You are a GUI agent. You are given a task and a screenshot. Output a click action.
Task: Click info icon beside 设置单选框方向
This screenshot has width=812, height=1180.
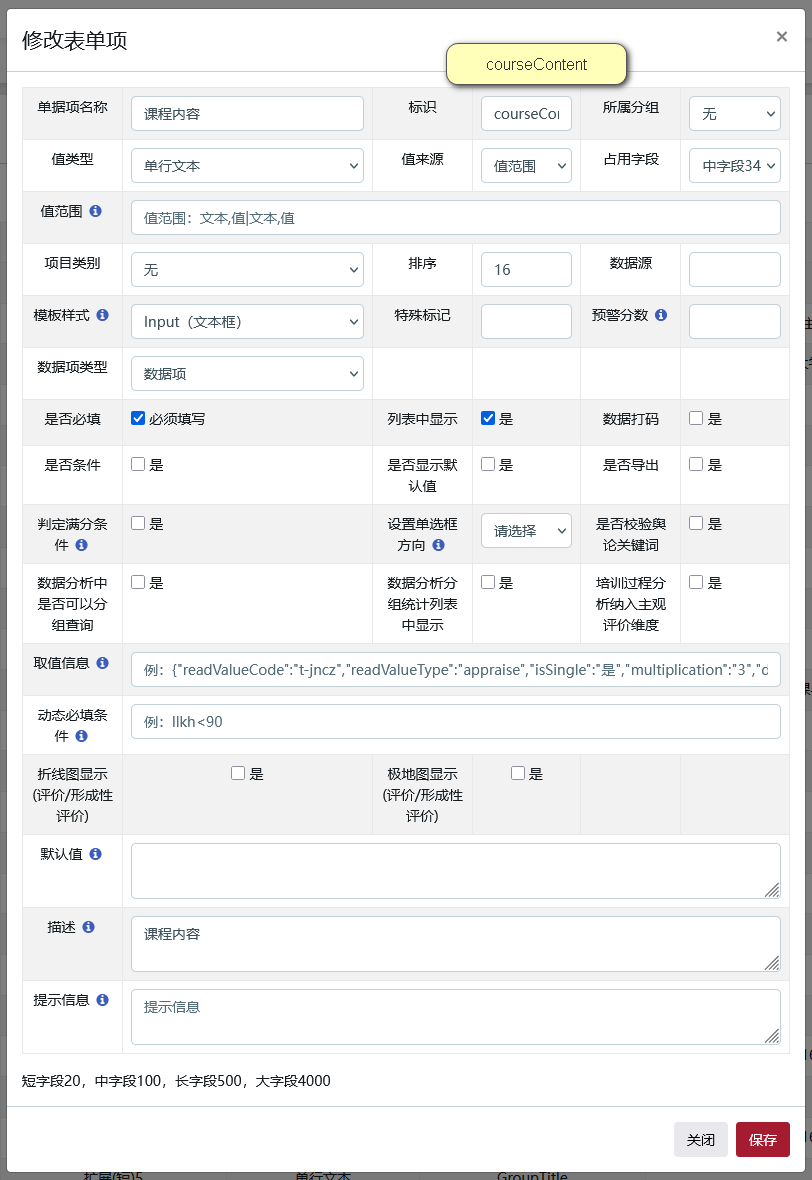point(439,545)
